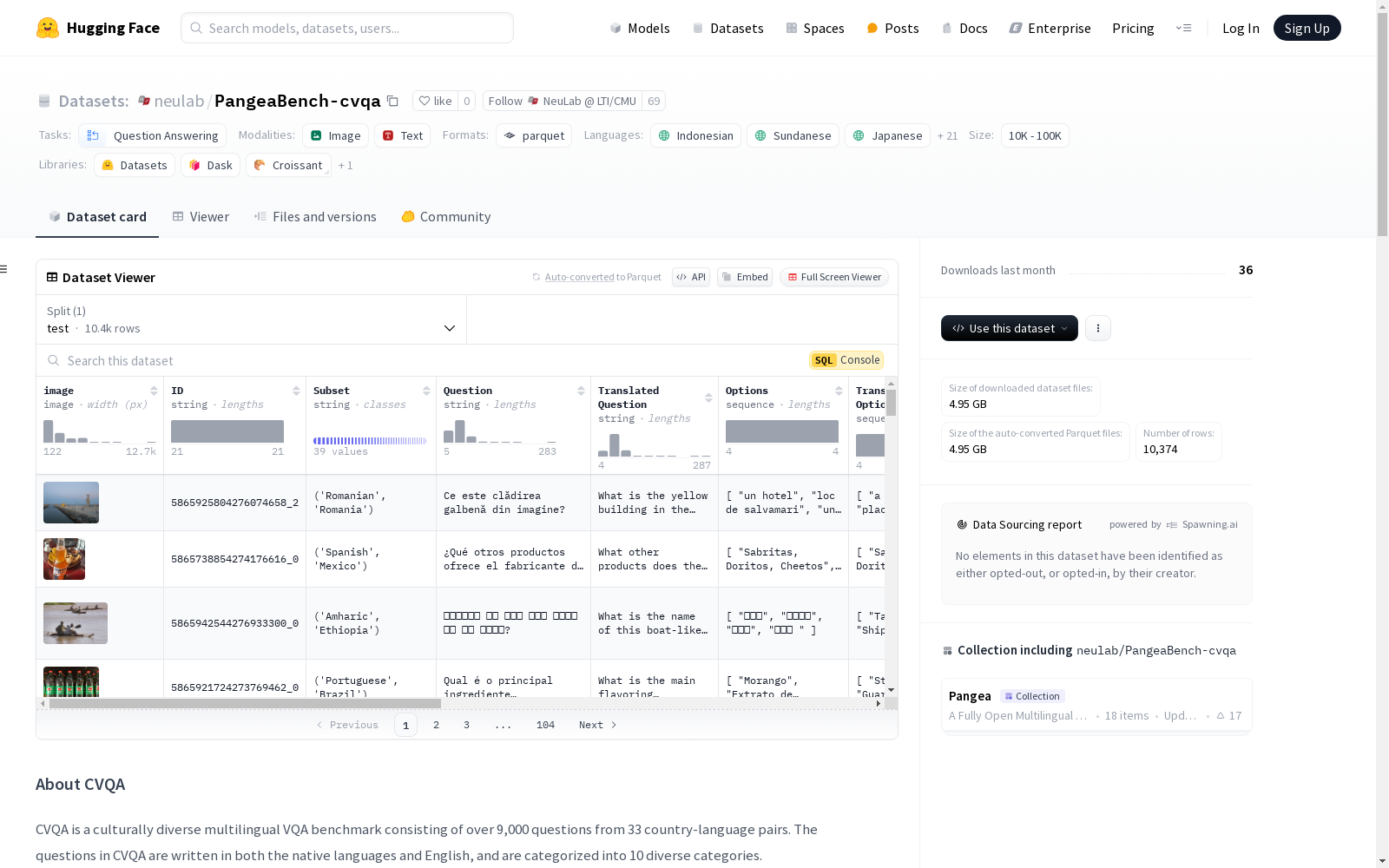Open the Romanian row image thumbnail
Screen dimensions: 1389x868
[x=71, y=503]
